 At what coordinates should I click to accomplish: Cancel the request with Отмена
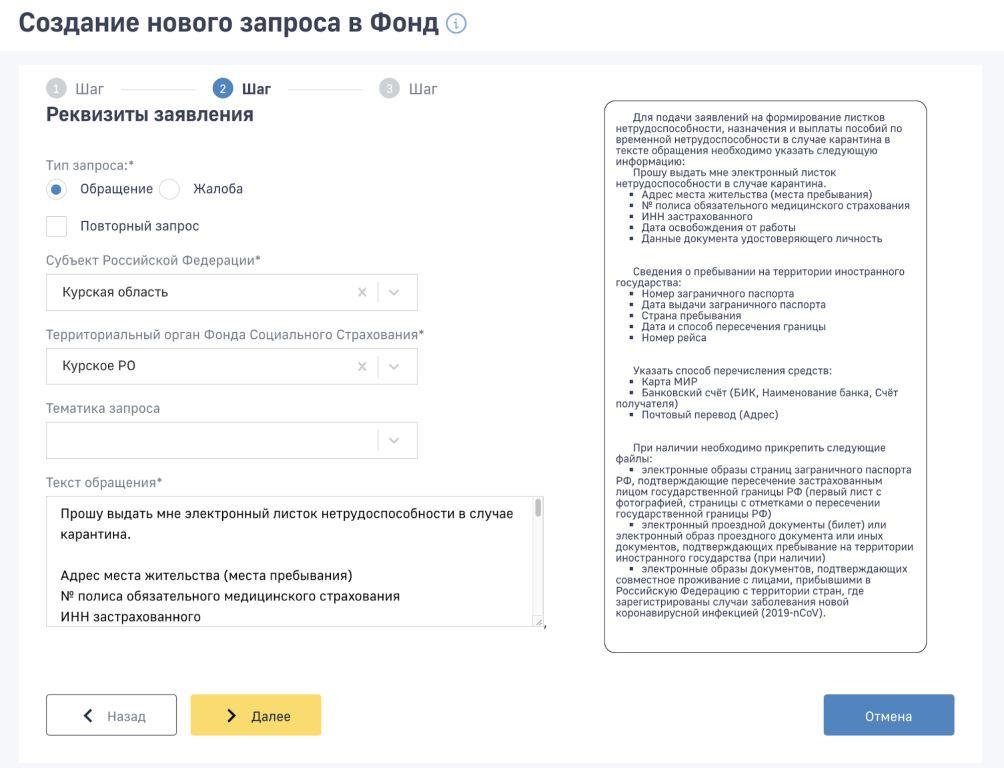(x=888, y=715)
